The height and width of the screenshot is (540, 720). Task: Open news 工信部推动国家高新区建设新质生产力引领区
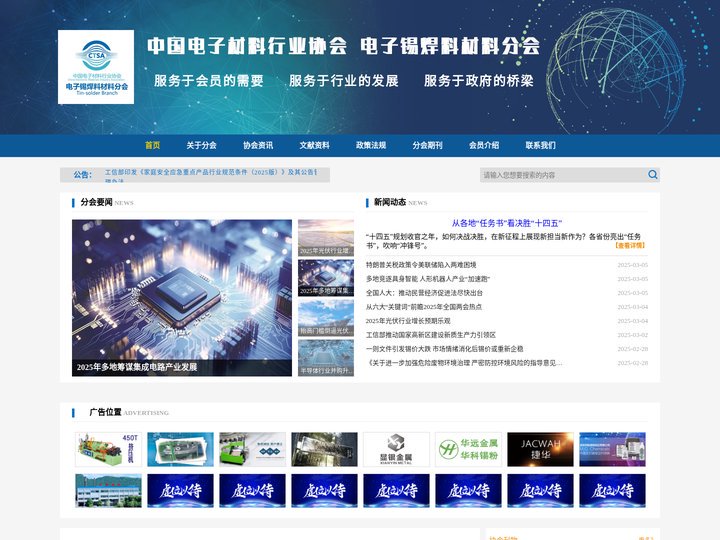pyautogui.click(x=431, y=335)
